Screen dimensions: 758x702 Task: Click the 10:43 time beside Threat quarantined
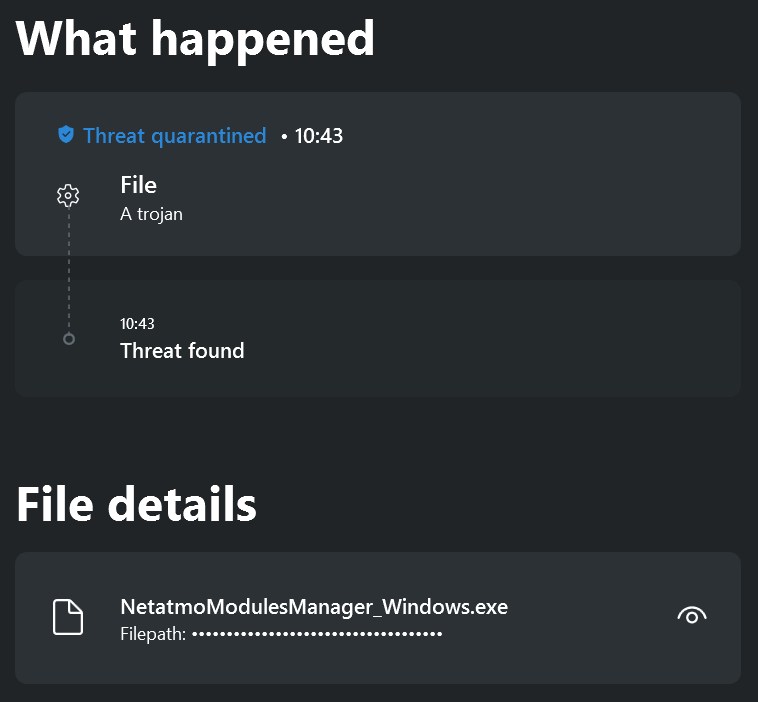coord(319,136)
